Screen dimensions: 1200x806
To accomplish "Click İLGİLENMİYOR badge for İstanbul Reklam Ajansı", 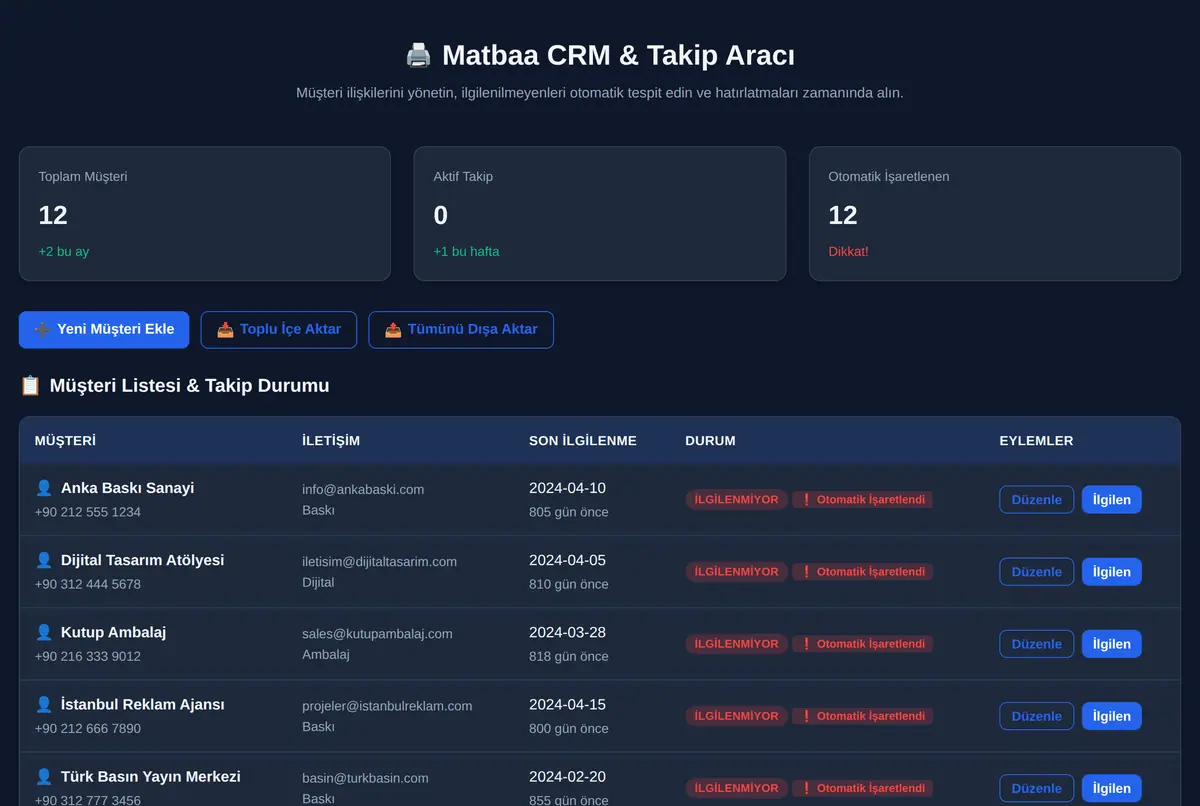I will (x=737, y=716).
